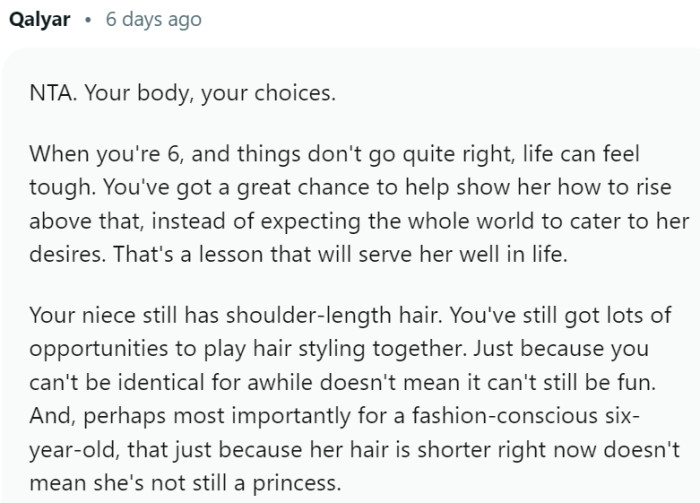Click the word "princess" ending the comment
Screen dimensions: 700x503
point(302,476)
